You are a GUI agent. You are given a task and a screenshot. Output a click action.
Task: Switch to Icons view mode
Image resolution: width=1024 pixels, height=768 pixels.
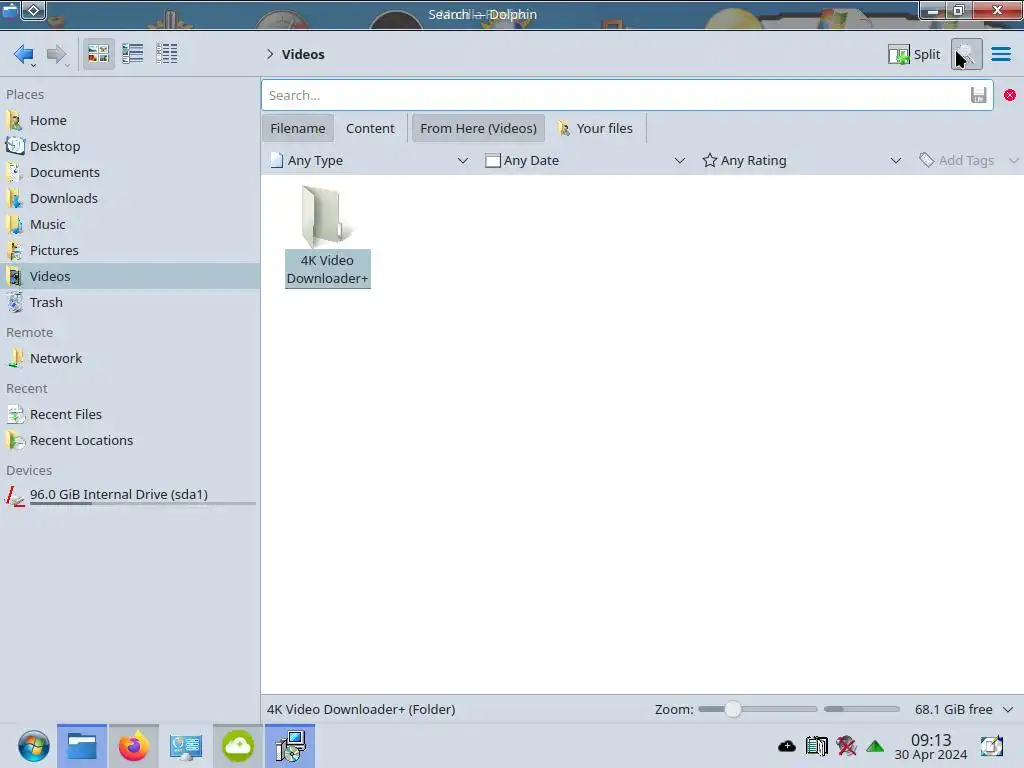pyautogui.click(x=98, y=54)
